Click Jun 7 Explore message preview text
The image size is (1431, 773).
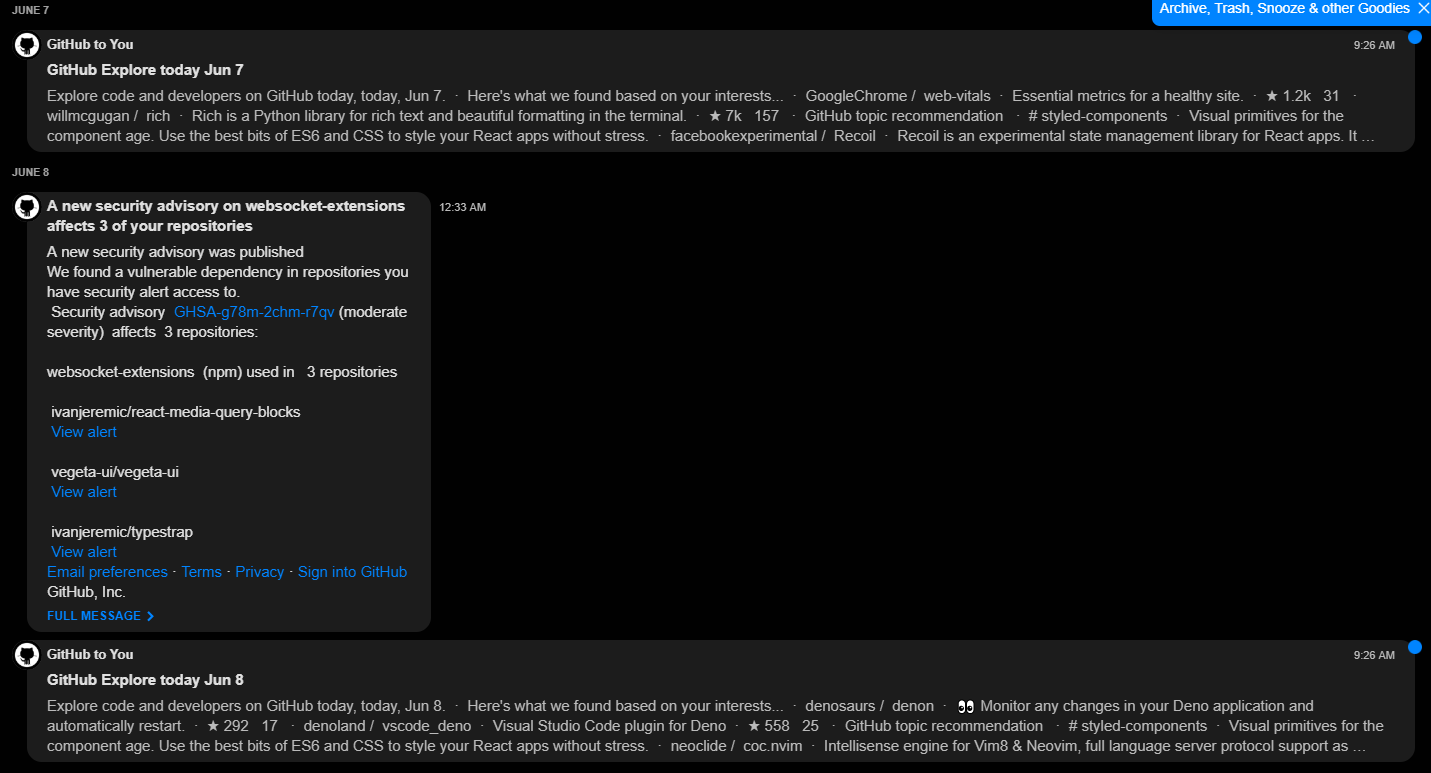pyautogui.click(x=711, y=116)
